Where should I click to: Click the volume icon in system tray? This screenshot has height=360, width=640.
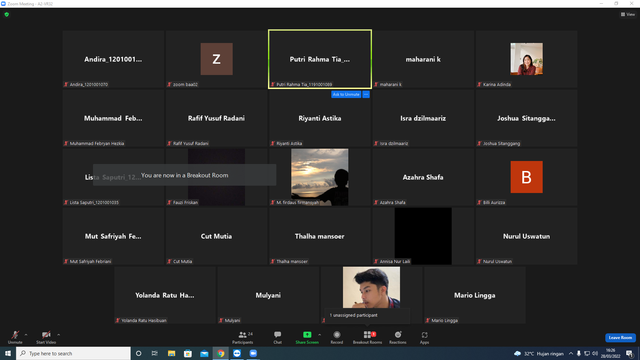pyautogui.click(x=595, y=353)
